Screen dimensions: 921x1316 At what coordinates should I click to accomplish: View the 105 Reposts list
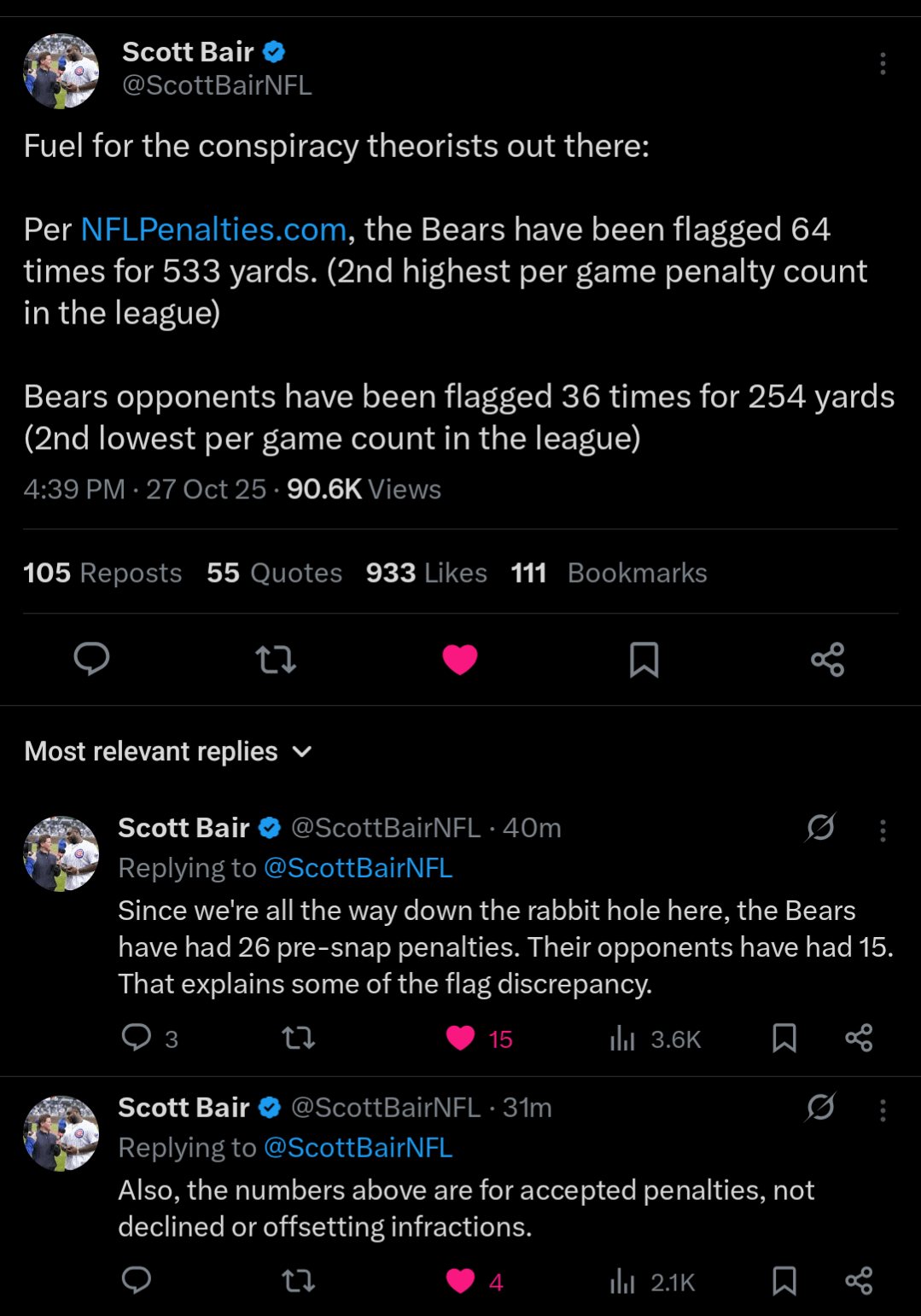tap(102, 573)
